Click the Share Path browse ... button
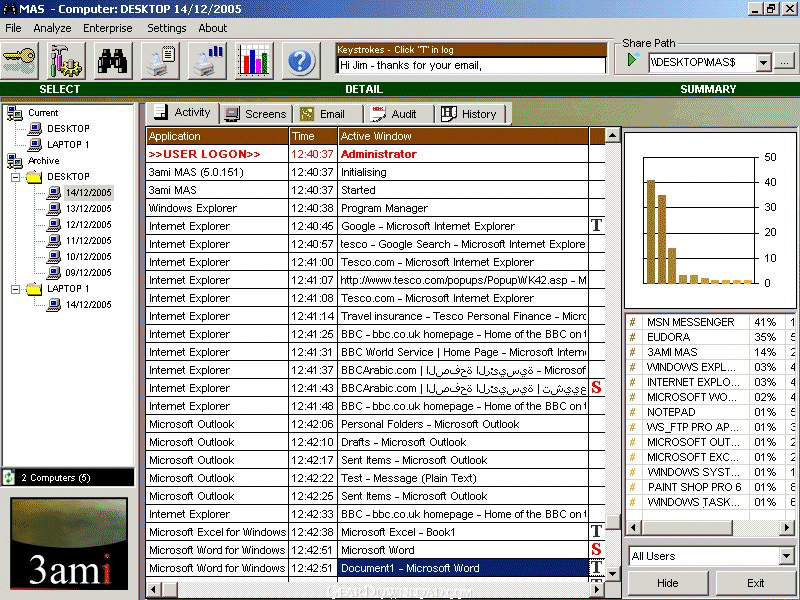The width and height of the screenshot is (800, 600). 783,62
